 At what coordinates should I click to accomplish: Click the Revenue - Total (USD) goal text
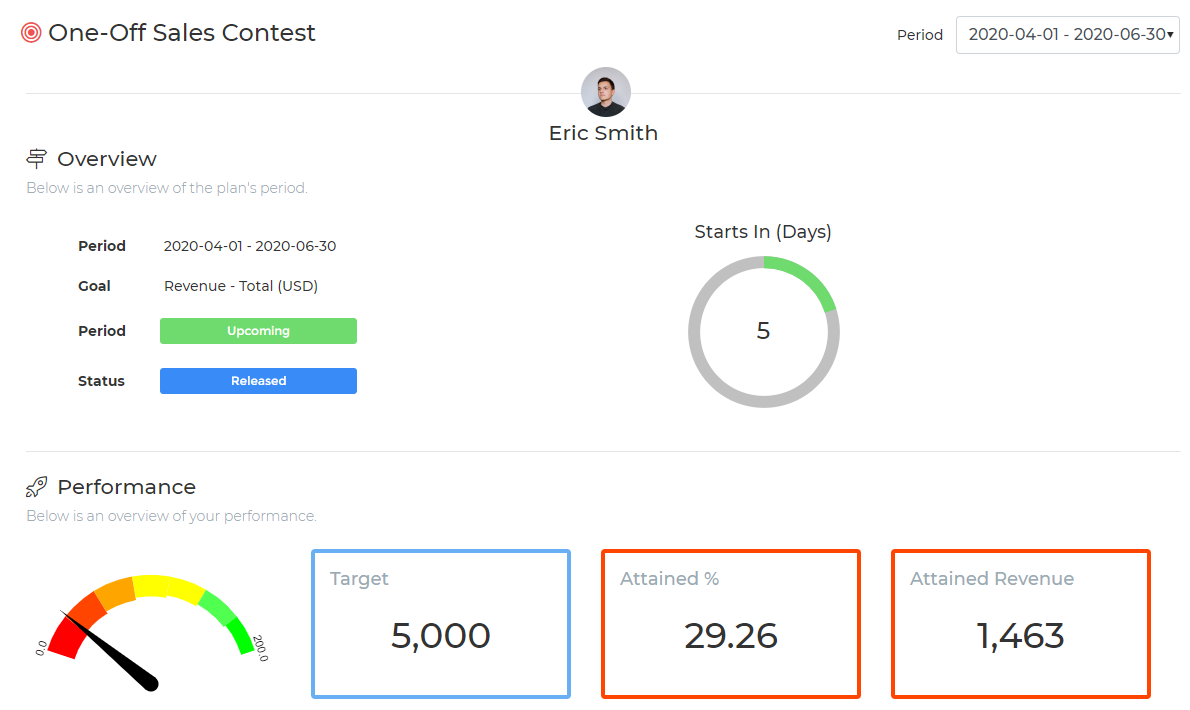pyautogui.click(x=240, y=286)
